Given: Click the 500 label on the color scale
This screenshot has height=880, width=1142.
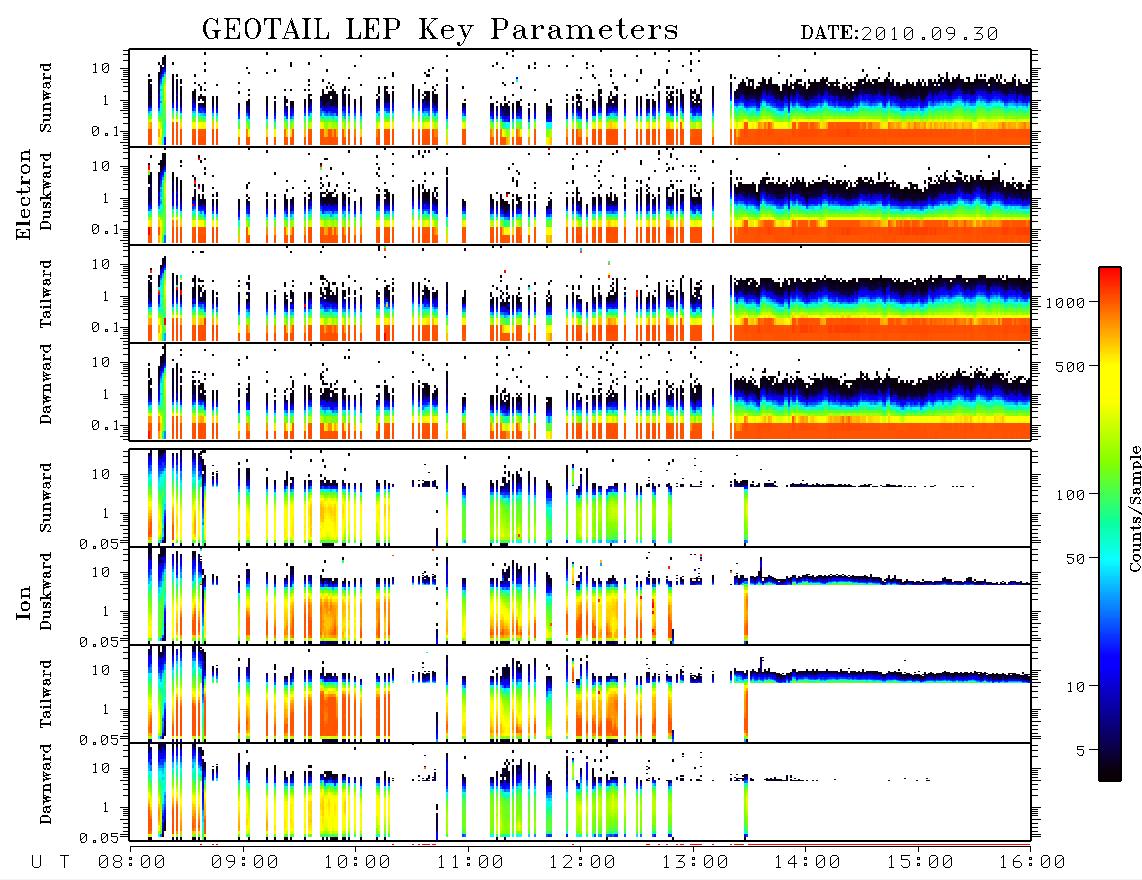Looking at the screenshot, I should [1070, 366].
